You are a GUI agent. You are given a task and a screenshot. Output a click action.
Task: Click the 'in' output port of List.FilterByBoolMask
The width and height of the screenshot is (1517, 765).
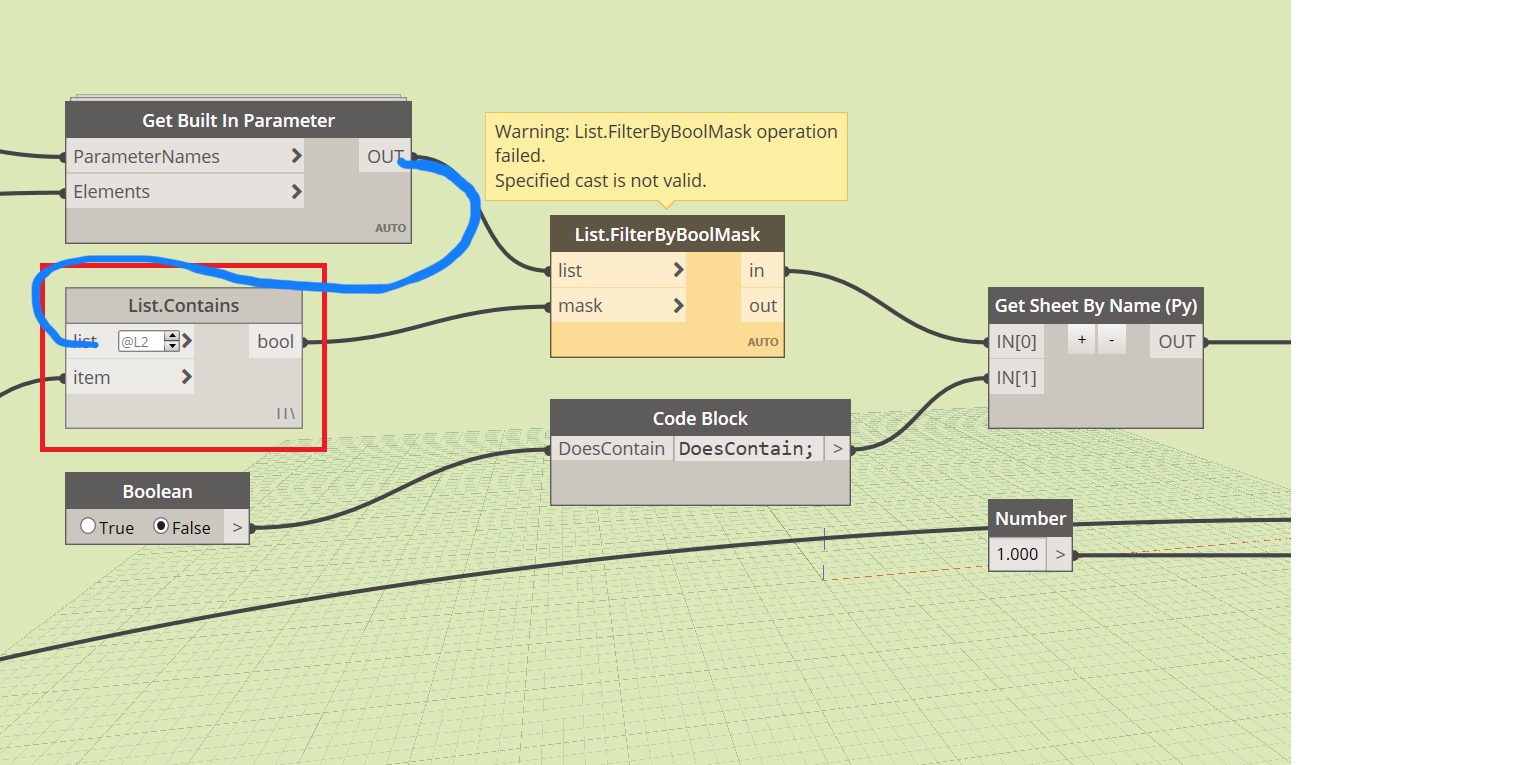[x=762, y=270]
